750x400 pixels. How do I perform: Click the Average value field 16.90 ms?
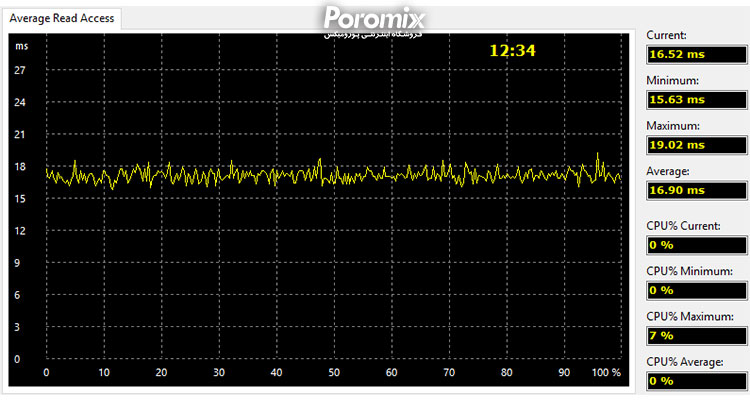pos(696,190)
